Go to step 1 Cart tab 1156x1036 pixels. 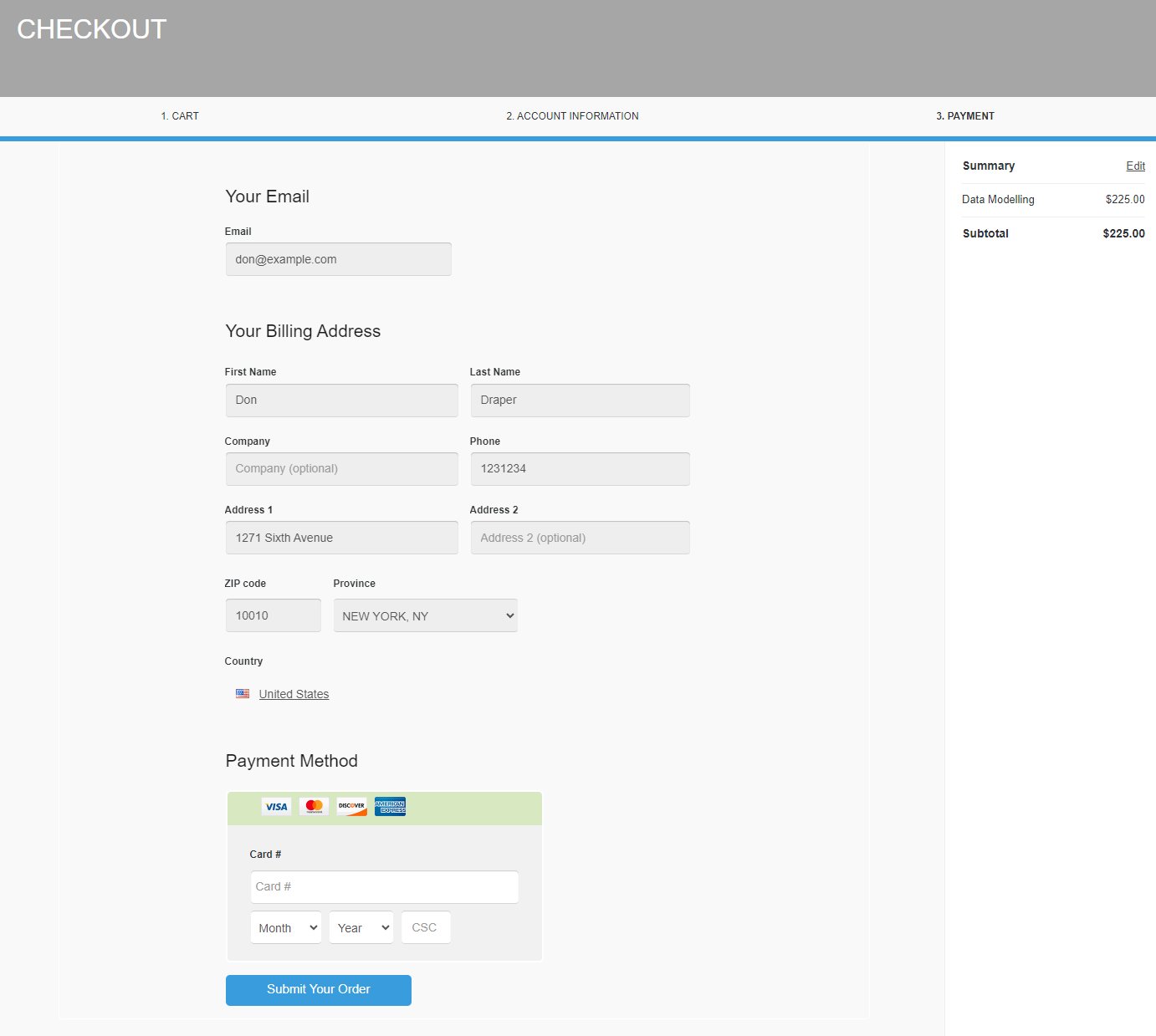click(x=180, y=116)
